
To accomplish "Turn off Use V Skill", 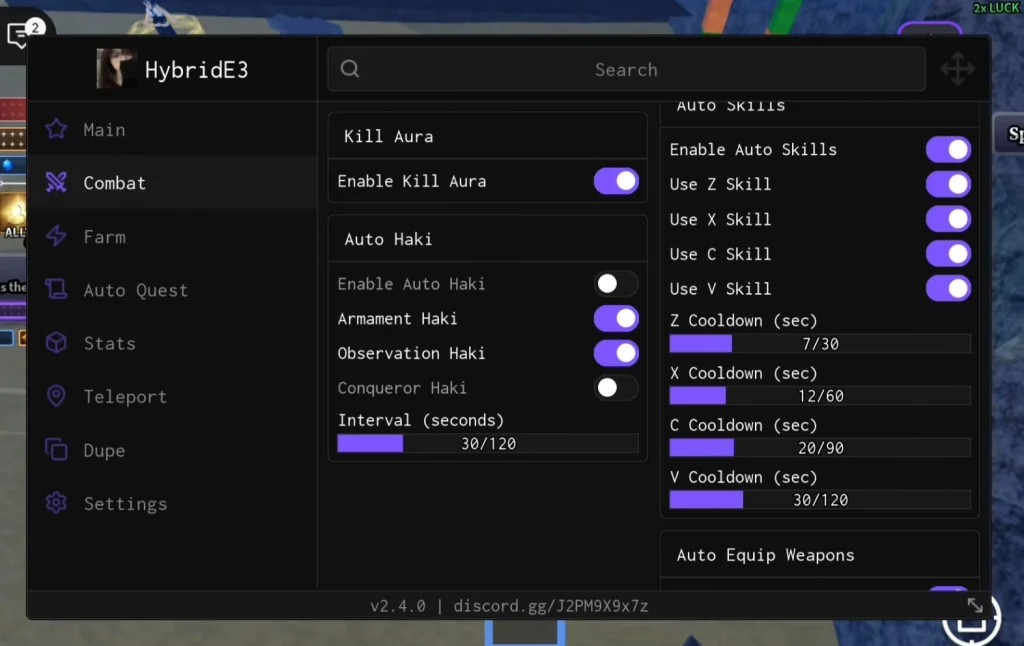I will (948, 288).
